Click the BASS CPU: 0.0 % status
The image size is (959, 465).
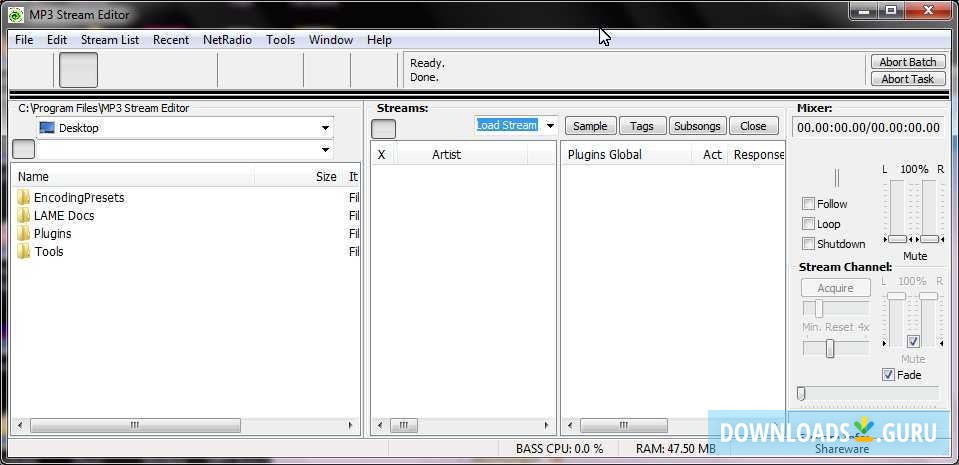(560, 448)
